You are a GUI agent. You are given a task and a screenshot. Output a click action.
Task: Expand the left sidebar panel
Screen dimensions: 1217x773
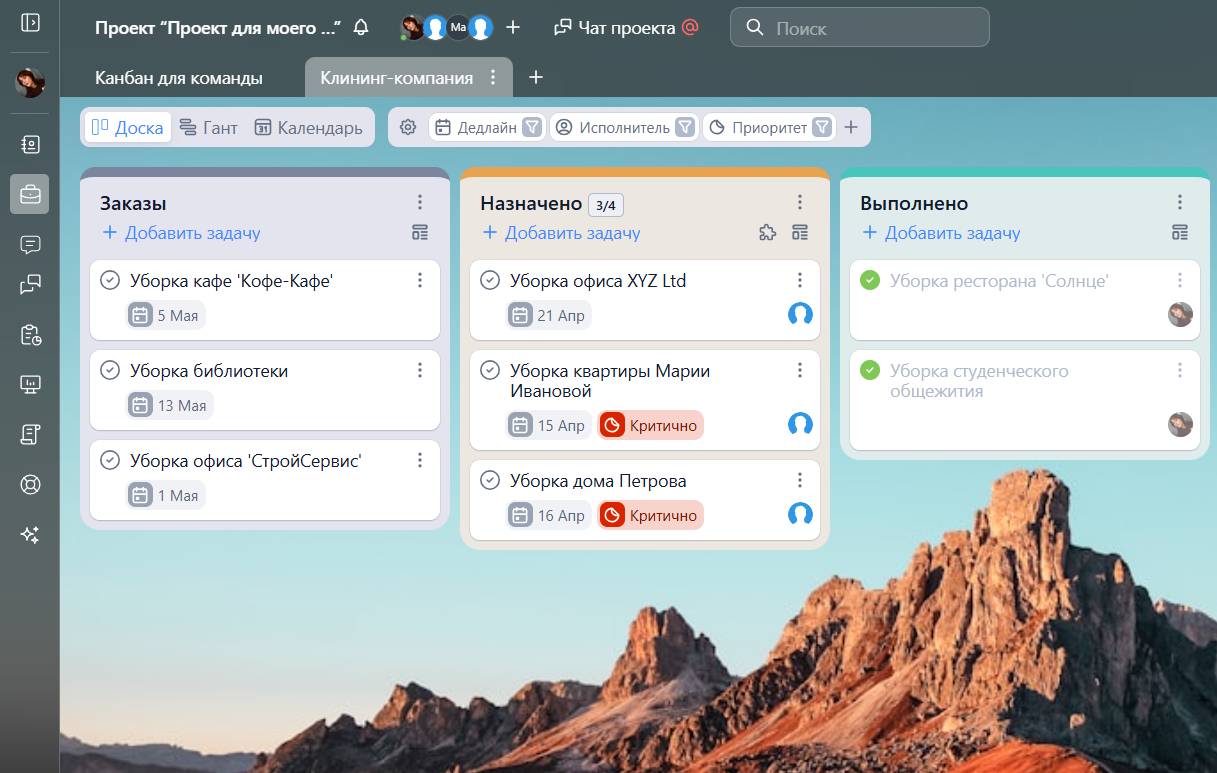pos(30,22)
